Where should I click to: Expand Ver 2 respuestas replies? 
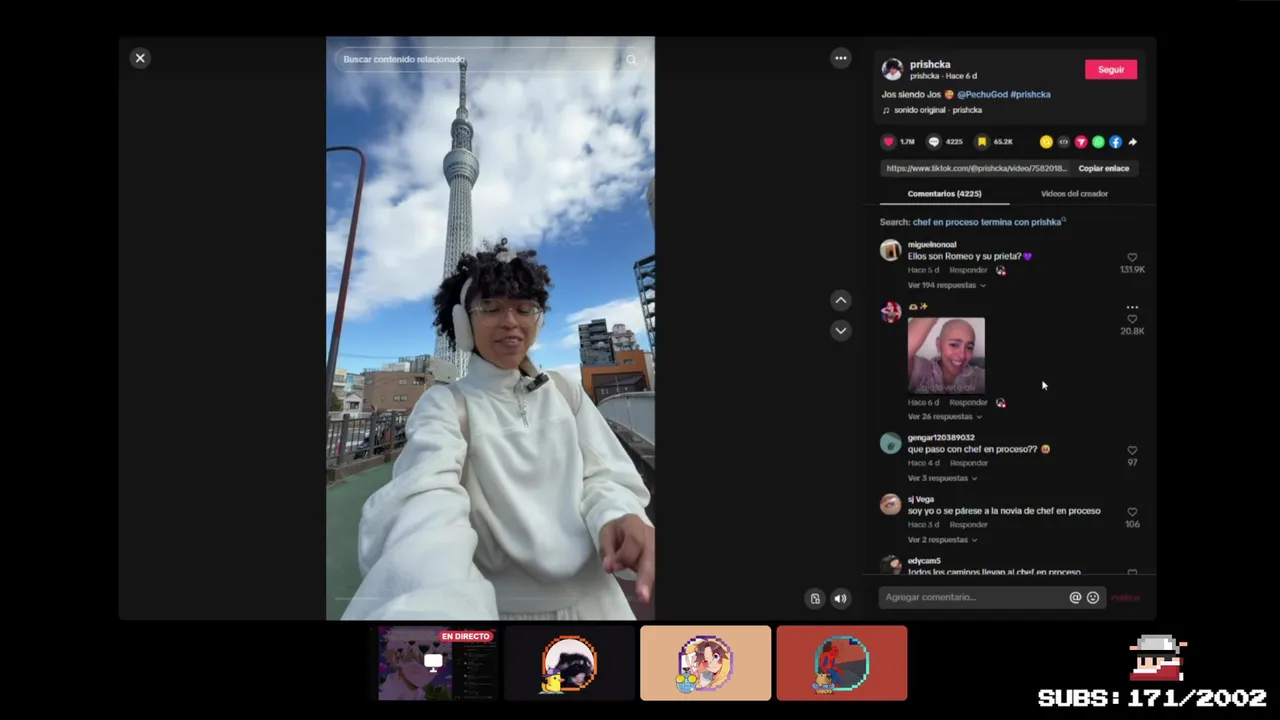(x=942, y=540)
